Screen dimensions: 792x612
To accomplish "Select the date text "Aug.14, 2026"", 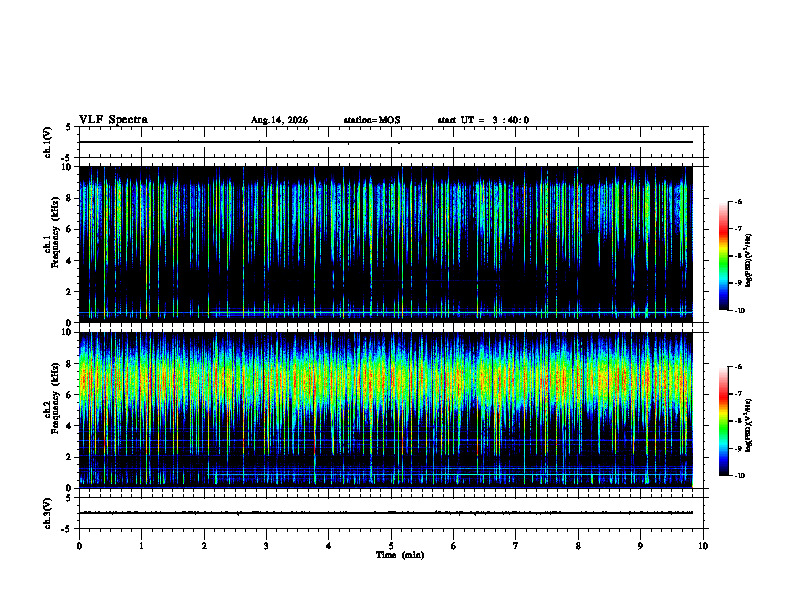I will click(x=279, y=120).
